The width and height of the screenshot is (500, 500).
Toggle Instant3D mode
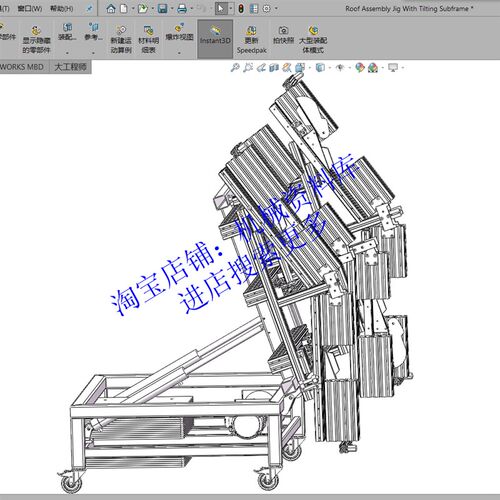coord(215,38)
